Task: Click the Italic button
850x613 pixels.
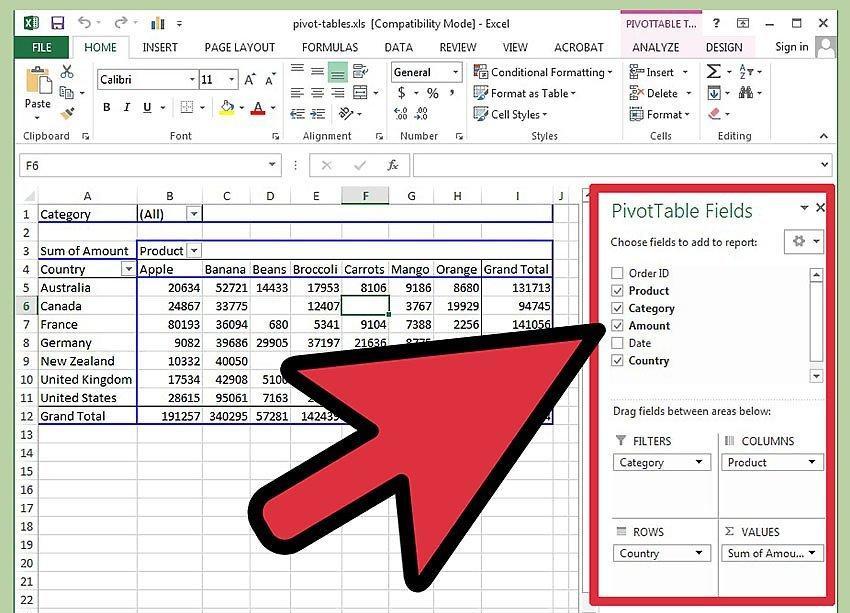Action: pyautogui.click(x=127, y=107)
